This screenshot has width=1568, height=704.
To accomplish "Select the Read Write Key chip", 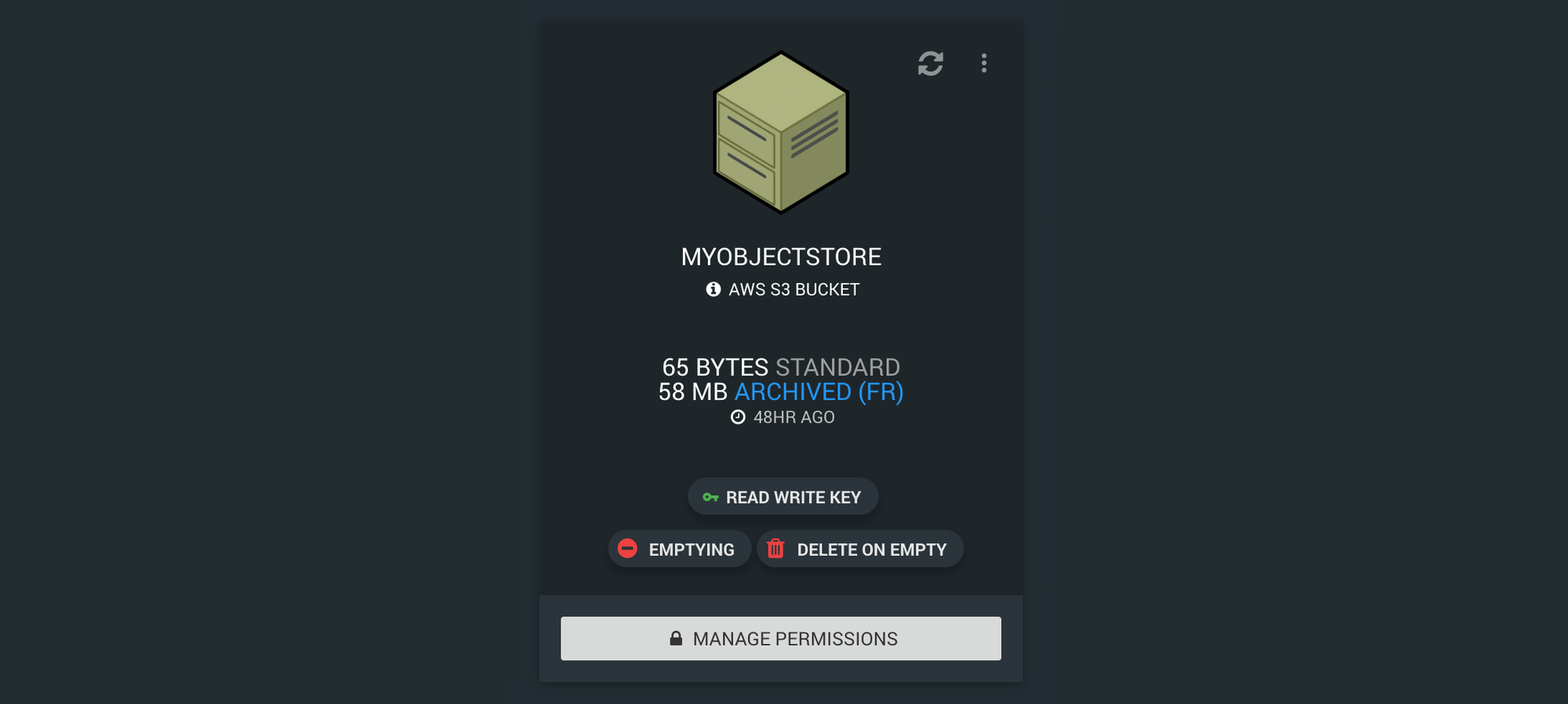I will (783, 496).
